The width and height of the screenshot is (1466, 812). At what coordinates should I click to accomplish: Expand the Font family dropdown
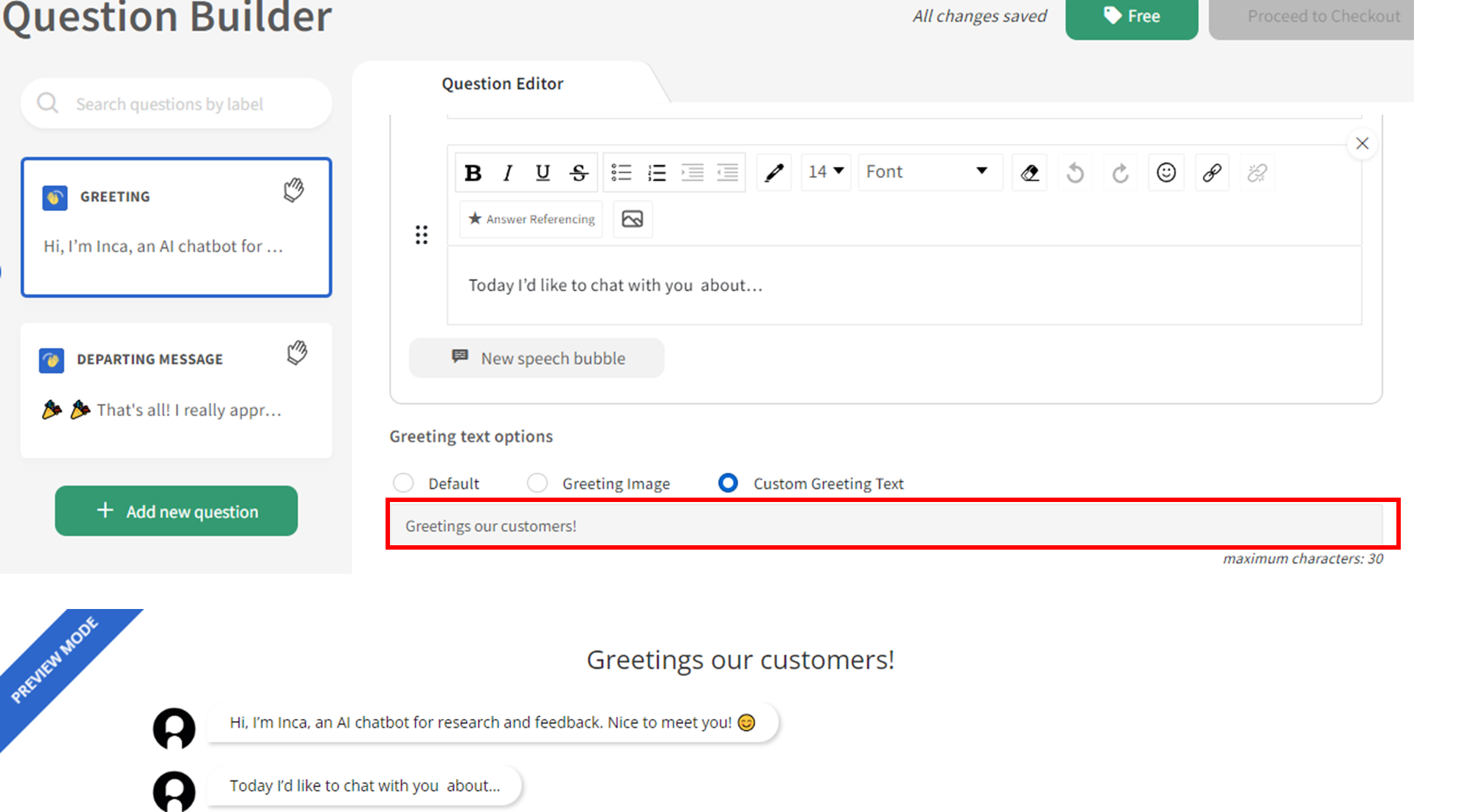click(928, 172)
